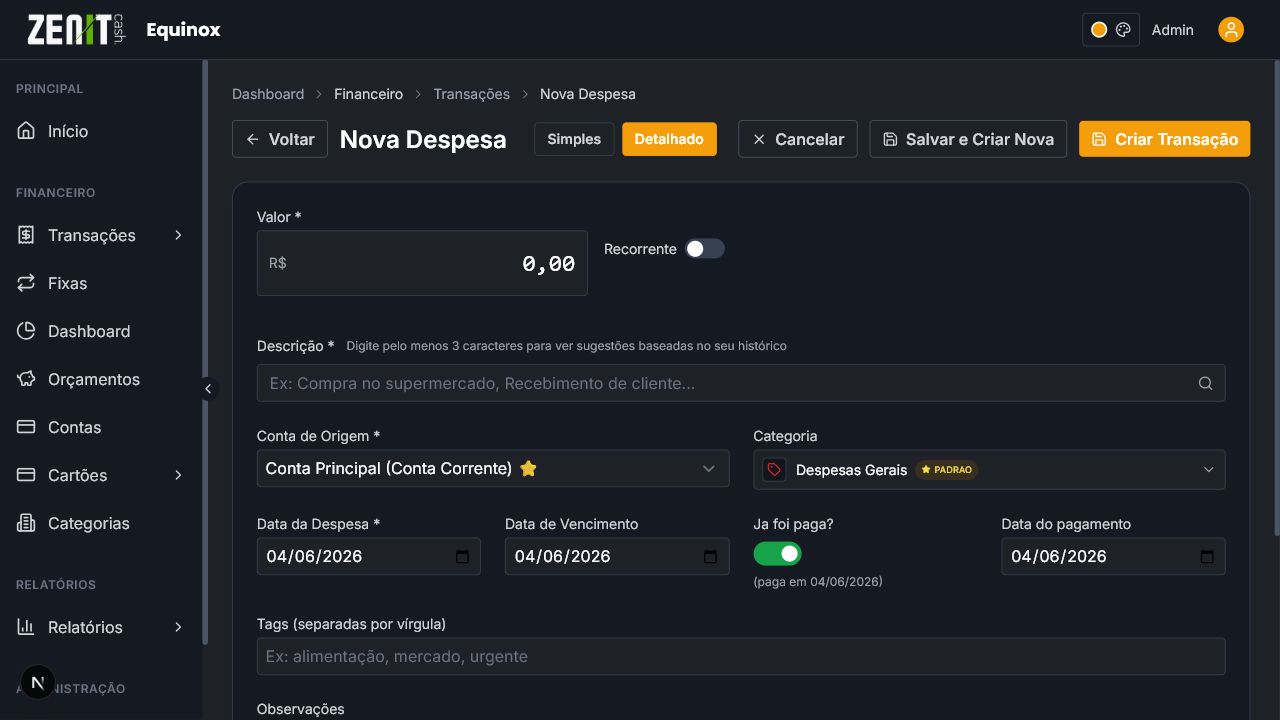Open Fixas in sidebar
The image size is (1280, 720).
tap(100, 283)
